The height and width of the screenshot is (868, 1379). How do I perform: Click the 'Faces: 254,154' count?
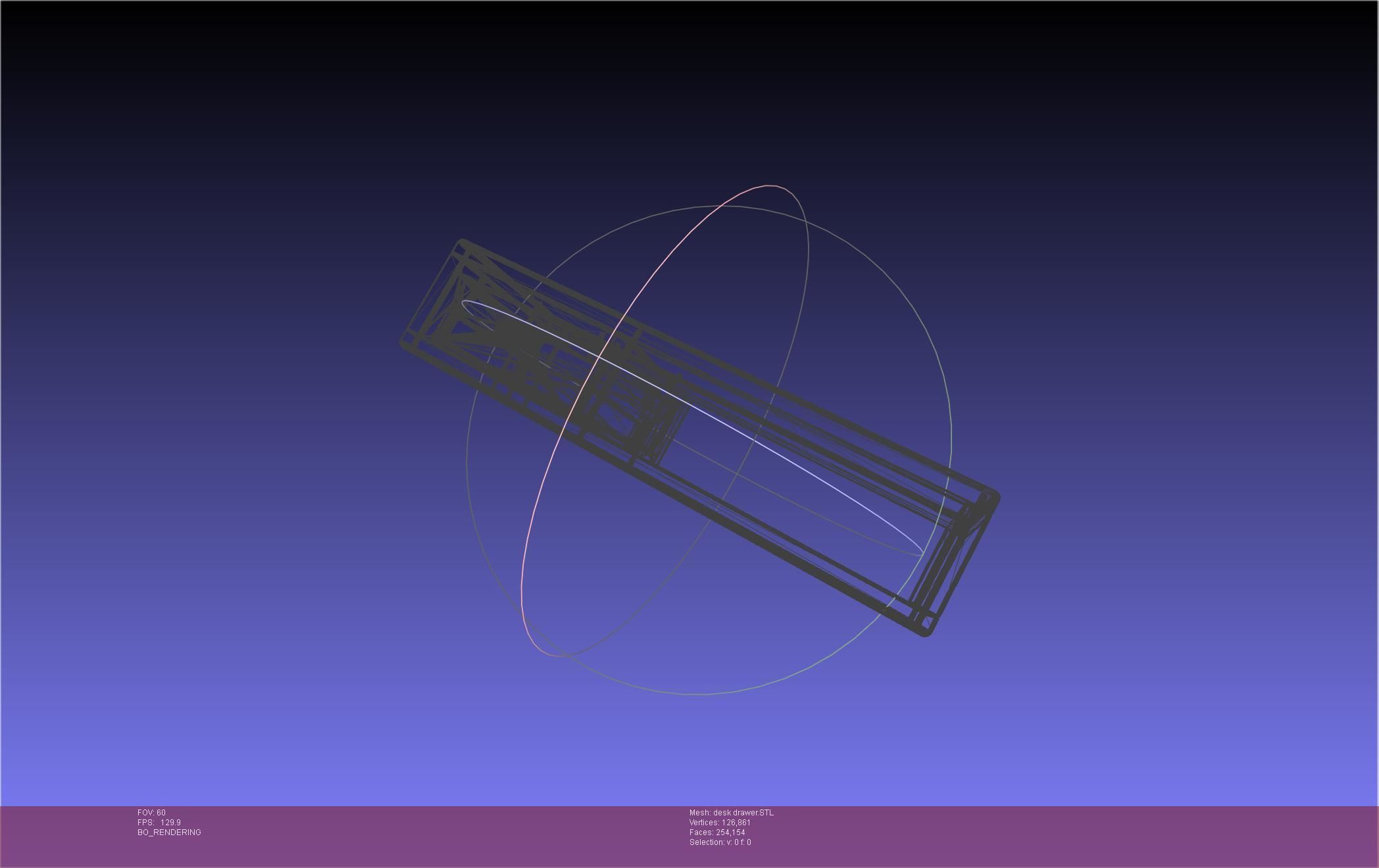point(717,832)
